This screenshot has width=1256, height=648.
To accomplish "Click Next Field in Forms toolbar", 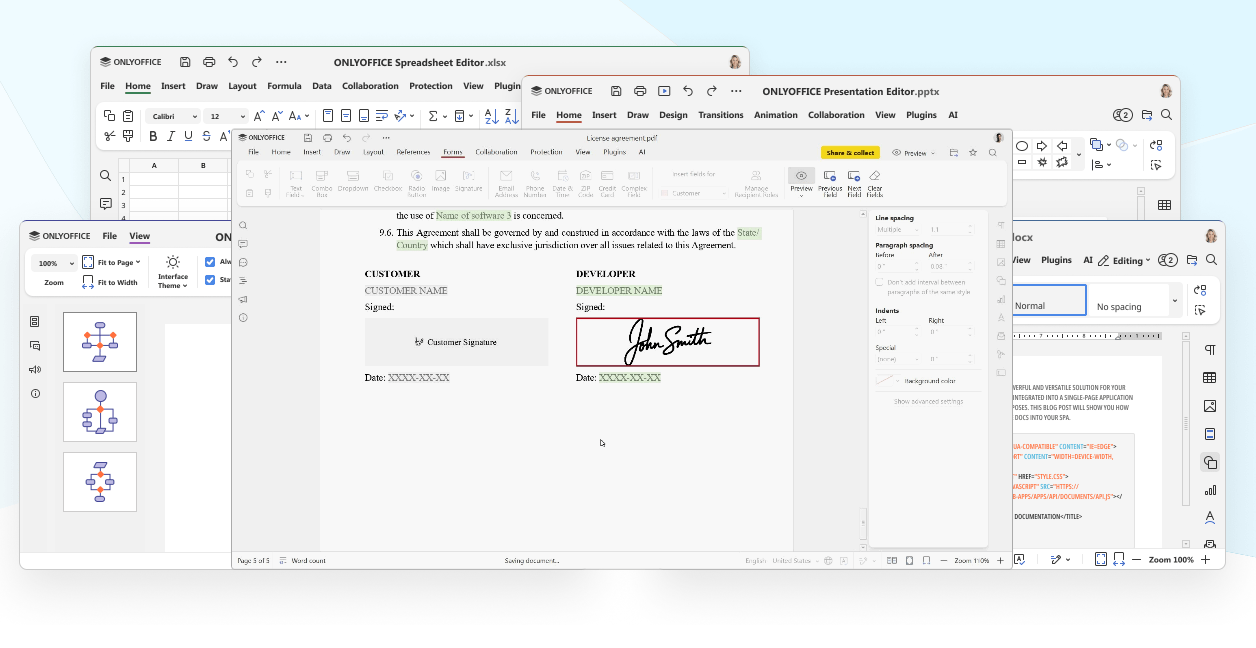I will point(854,181).
